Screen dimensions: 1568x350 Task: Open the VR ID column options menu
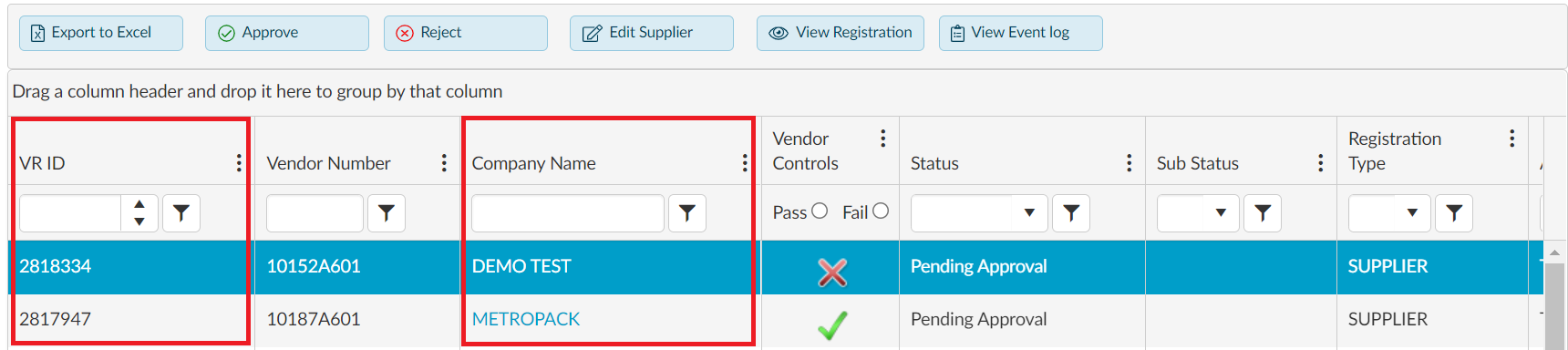(x=239, y=163)
